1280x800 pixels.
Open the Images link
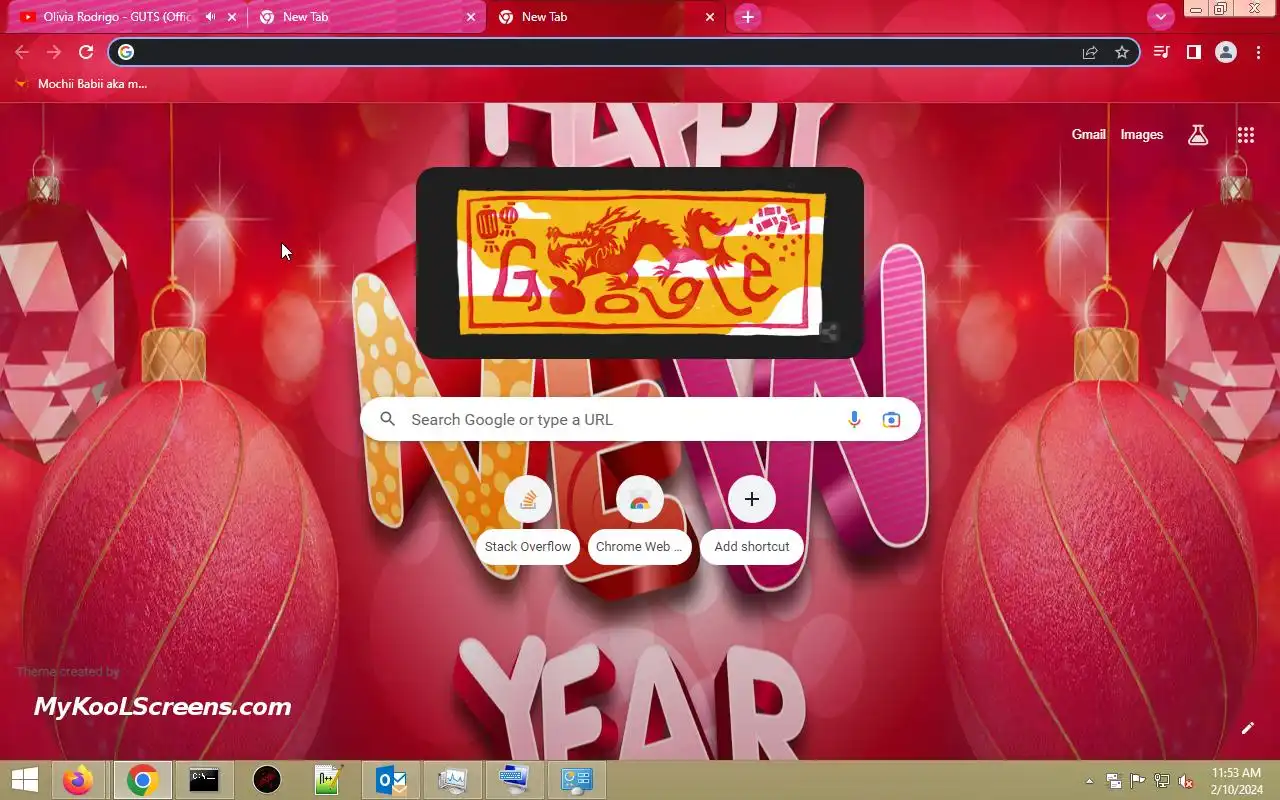pyautogui.click(x=1141, y=134)
